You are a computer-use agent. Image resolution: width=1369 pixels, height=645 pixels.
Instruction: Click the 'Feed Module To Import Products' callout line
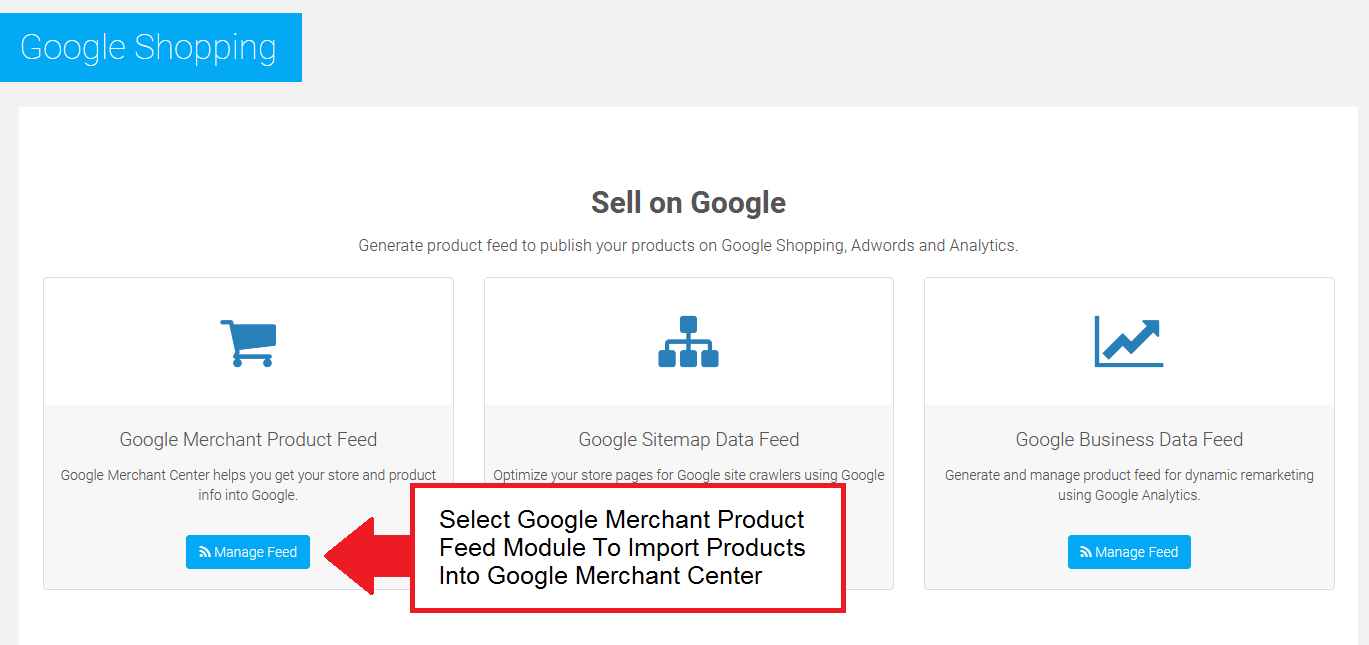tap(622, 548)
